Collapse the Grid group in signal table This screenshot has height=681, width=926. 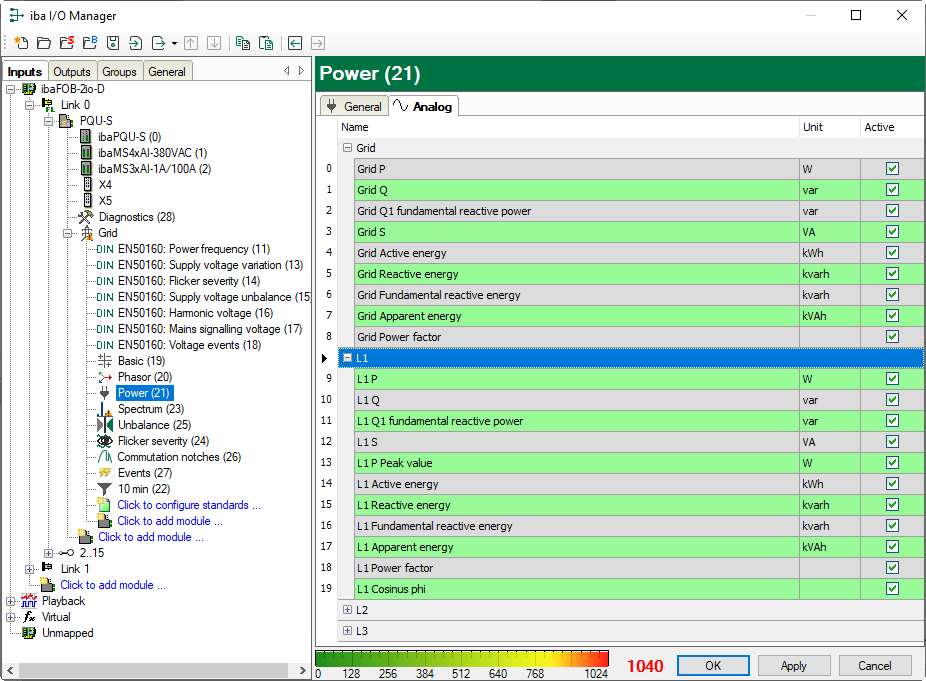(x=347, y=148)
